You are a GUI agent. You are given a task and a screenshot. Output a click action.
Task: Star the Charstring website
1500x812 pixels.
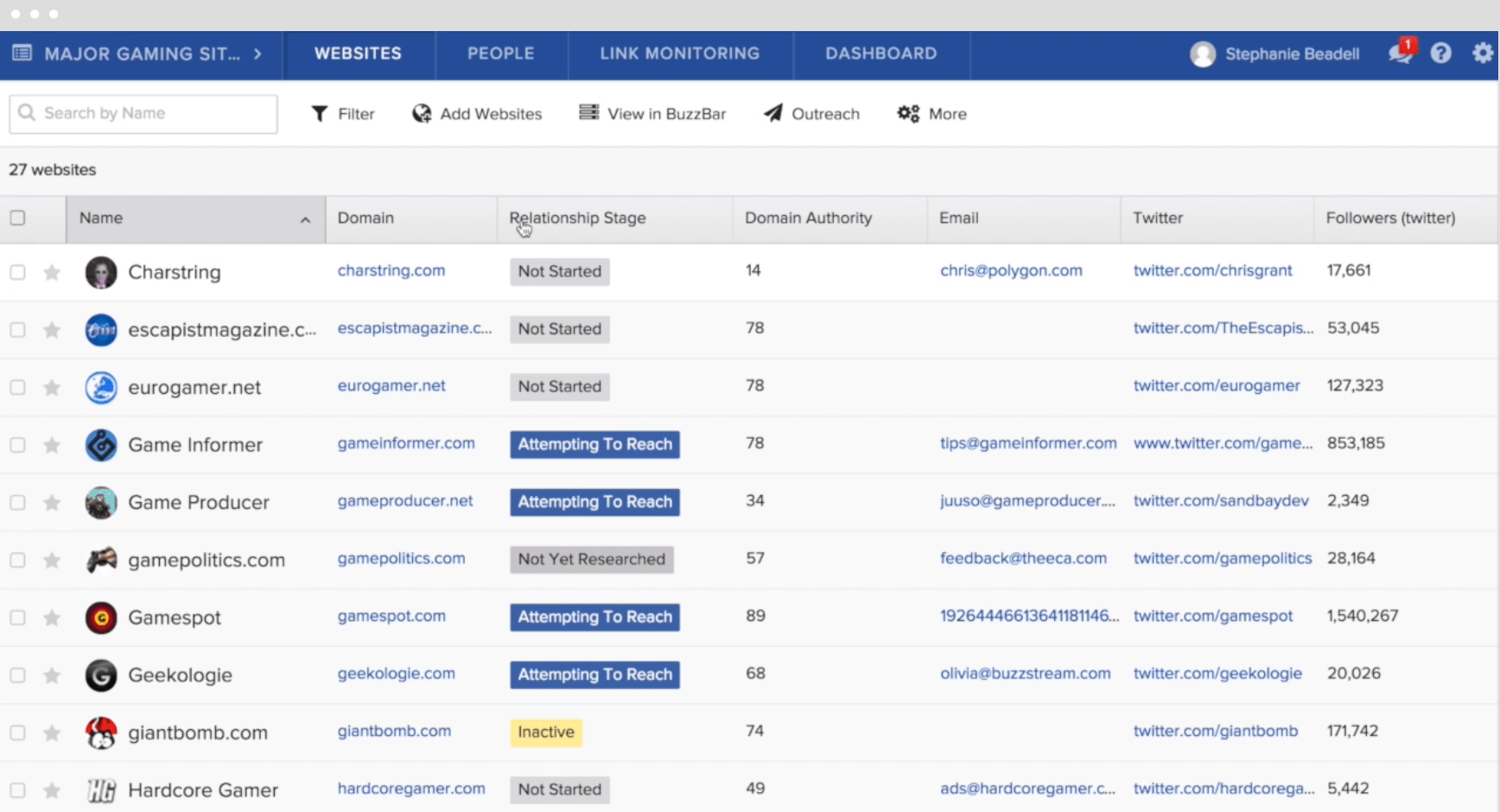tap(52, 273)
